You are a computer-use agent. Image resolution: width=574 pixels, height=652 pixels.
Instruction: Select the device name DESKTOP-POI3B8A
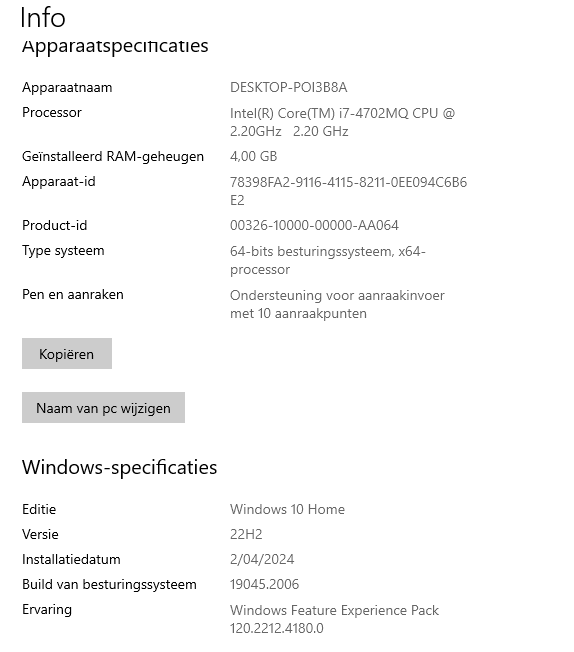(x=288, y=87)
